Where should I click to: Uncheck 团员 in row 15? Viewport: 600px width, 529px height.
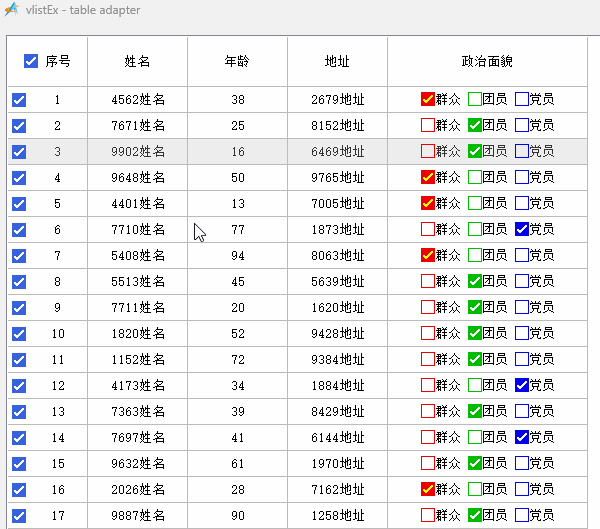474,464
